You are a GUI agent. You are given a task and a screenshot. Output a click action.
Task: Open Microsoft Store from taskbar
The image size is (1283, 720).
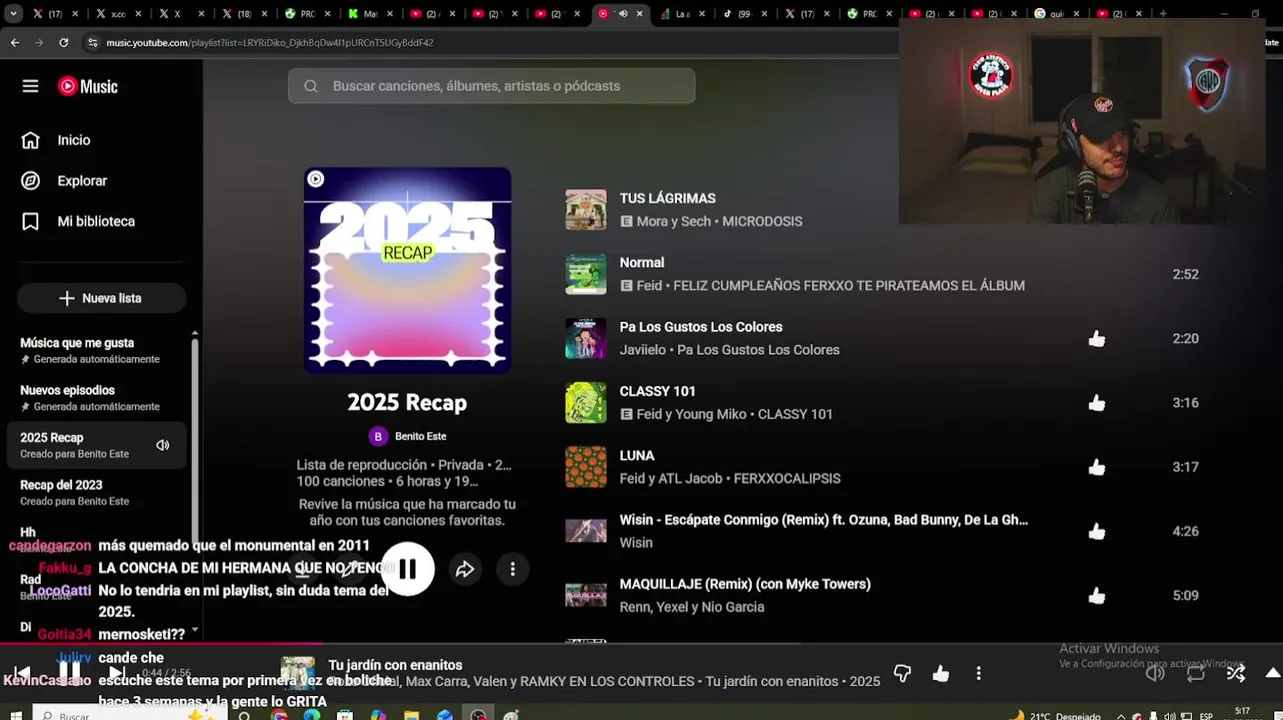(345, 715)
